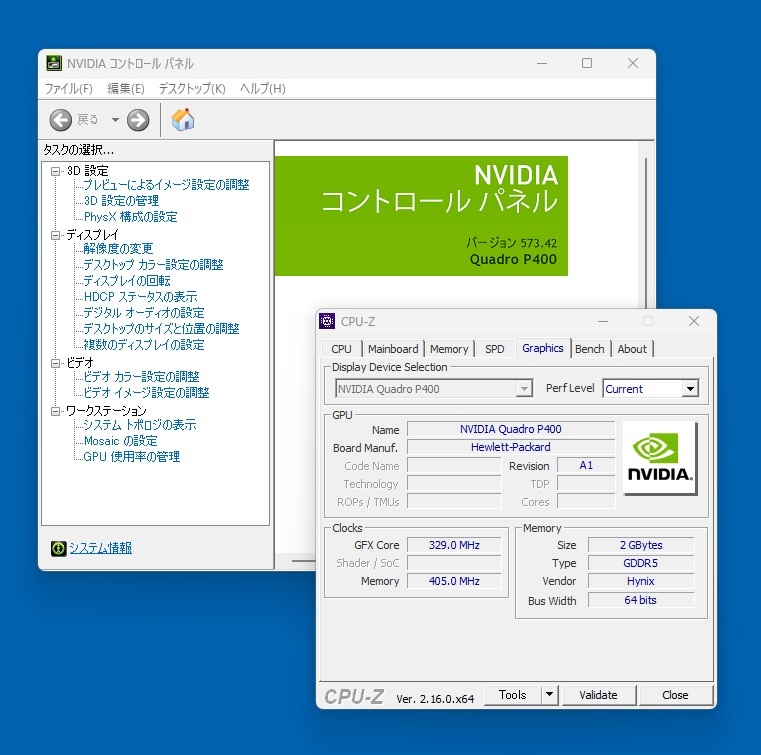Switch to the CPU tab in CPU-Z
This screenshot has width=761, height=755.
pos(341,349)
